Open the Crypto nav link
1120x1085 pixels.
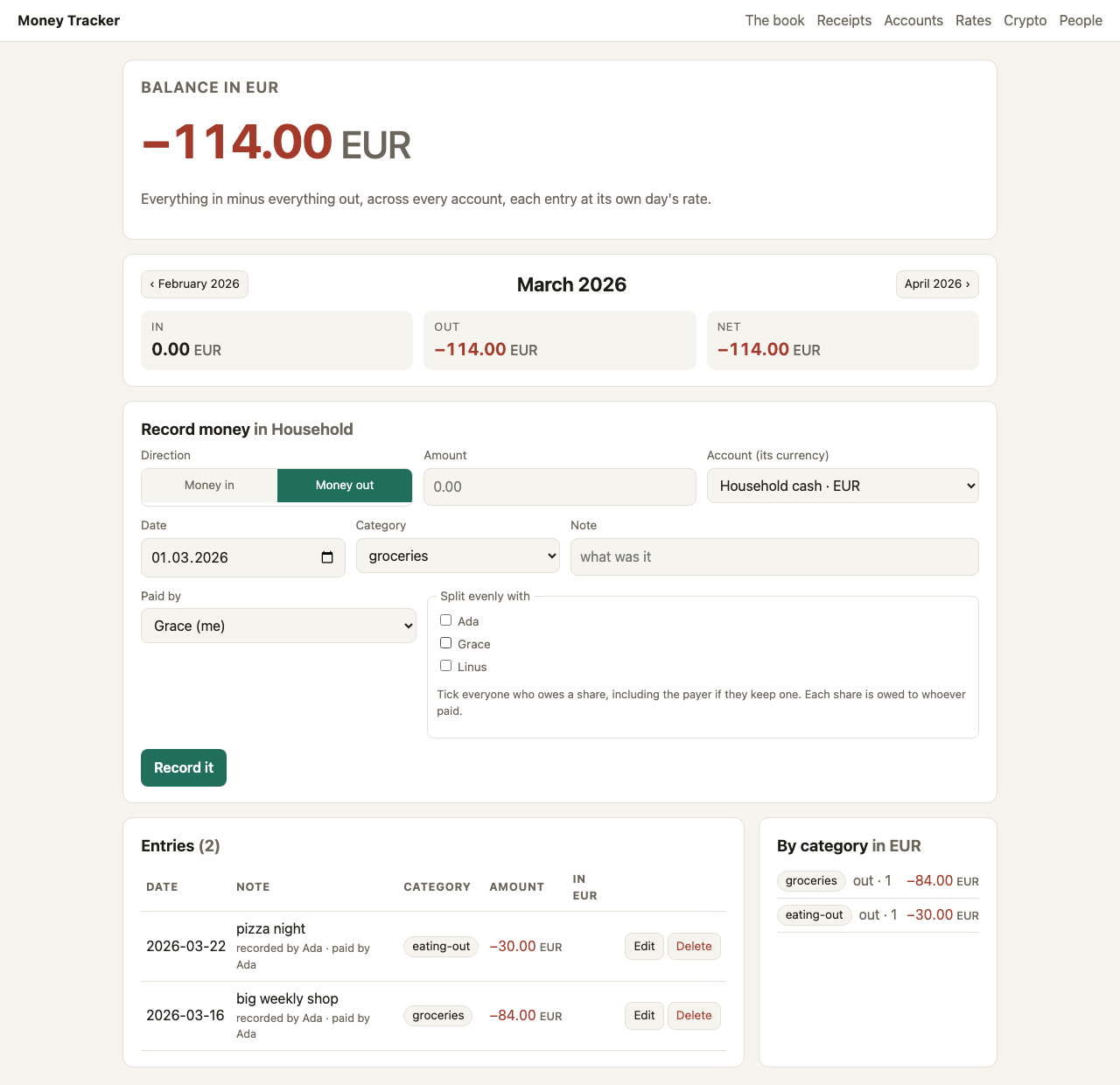[x=1025, y=20]
